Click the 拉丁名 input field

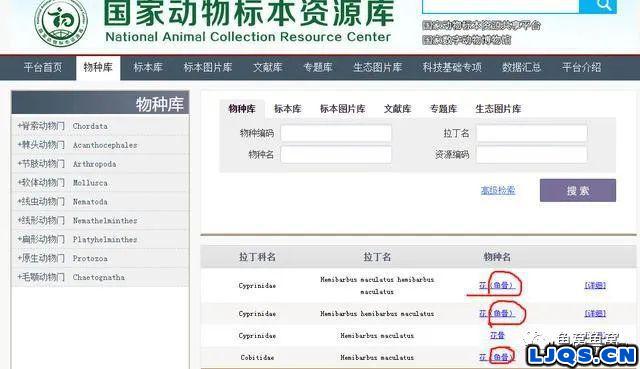point(532,133)
